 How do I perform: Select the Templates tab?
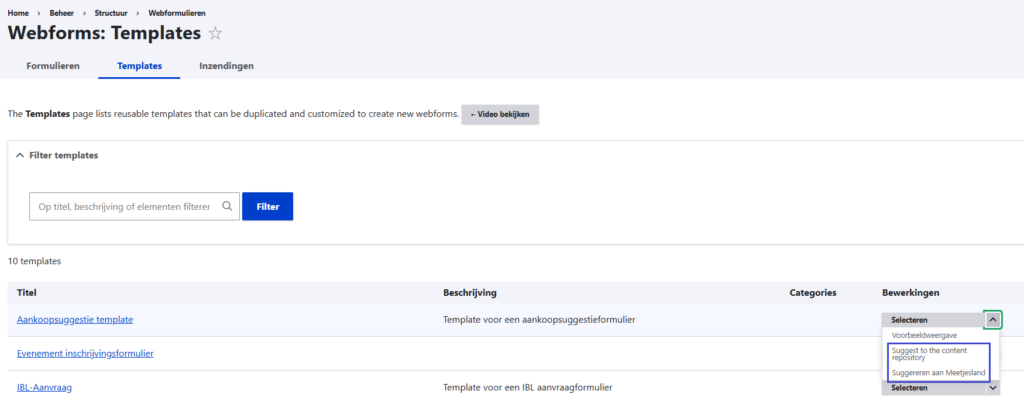[138, 66]
